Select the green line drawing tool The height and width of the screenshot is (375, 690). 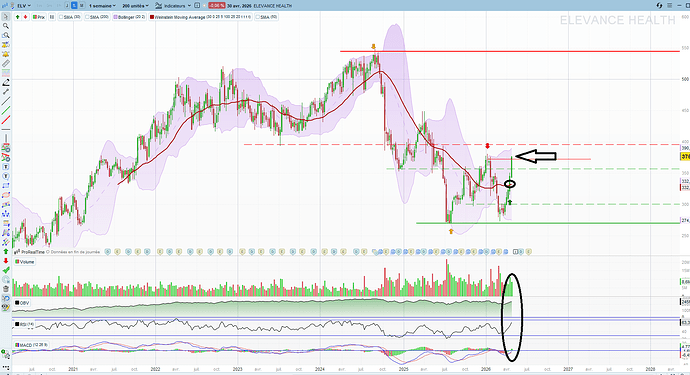pos(6,110)
